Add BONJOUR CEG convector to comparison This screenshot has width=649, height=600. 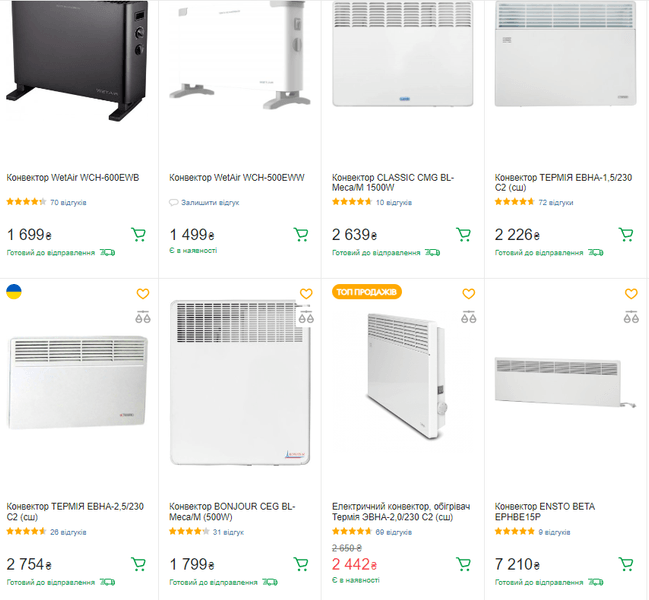click(x=306, y=318)
